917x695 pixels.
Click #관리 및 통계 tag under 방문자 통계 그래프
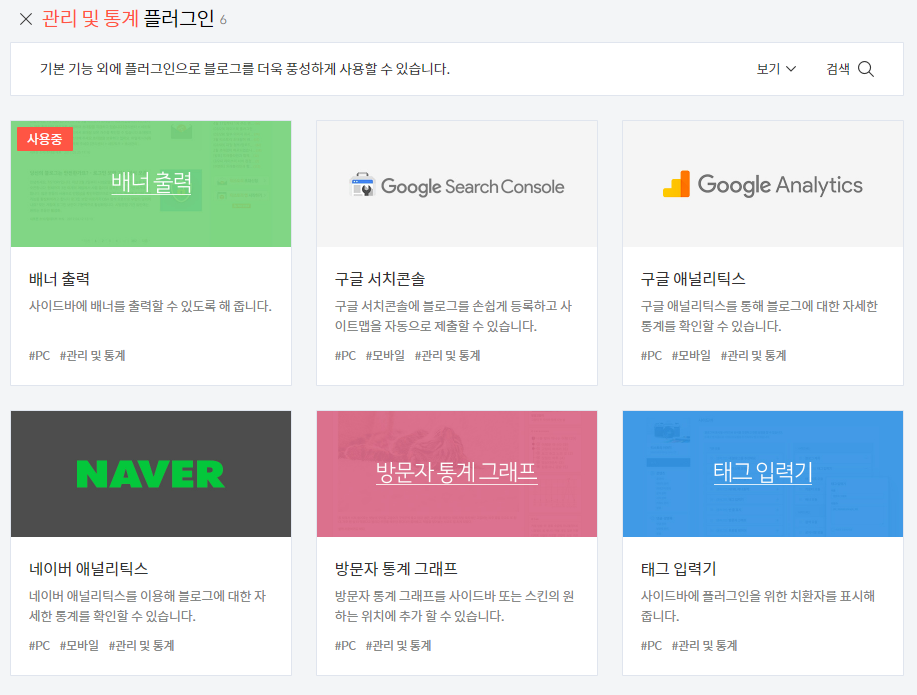point(398,645)
